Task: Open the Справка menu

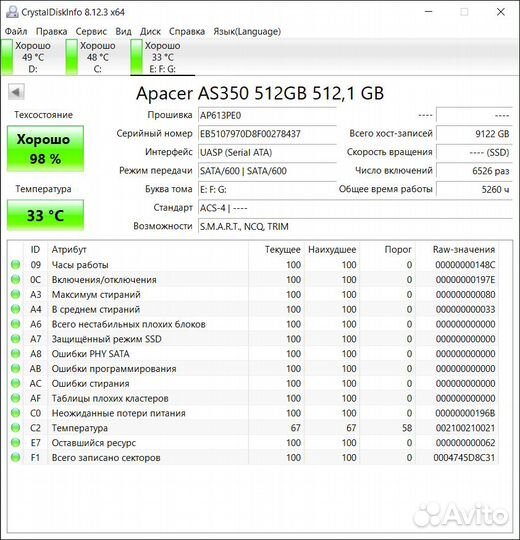Action: 187,31
